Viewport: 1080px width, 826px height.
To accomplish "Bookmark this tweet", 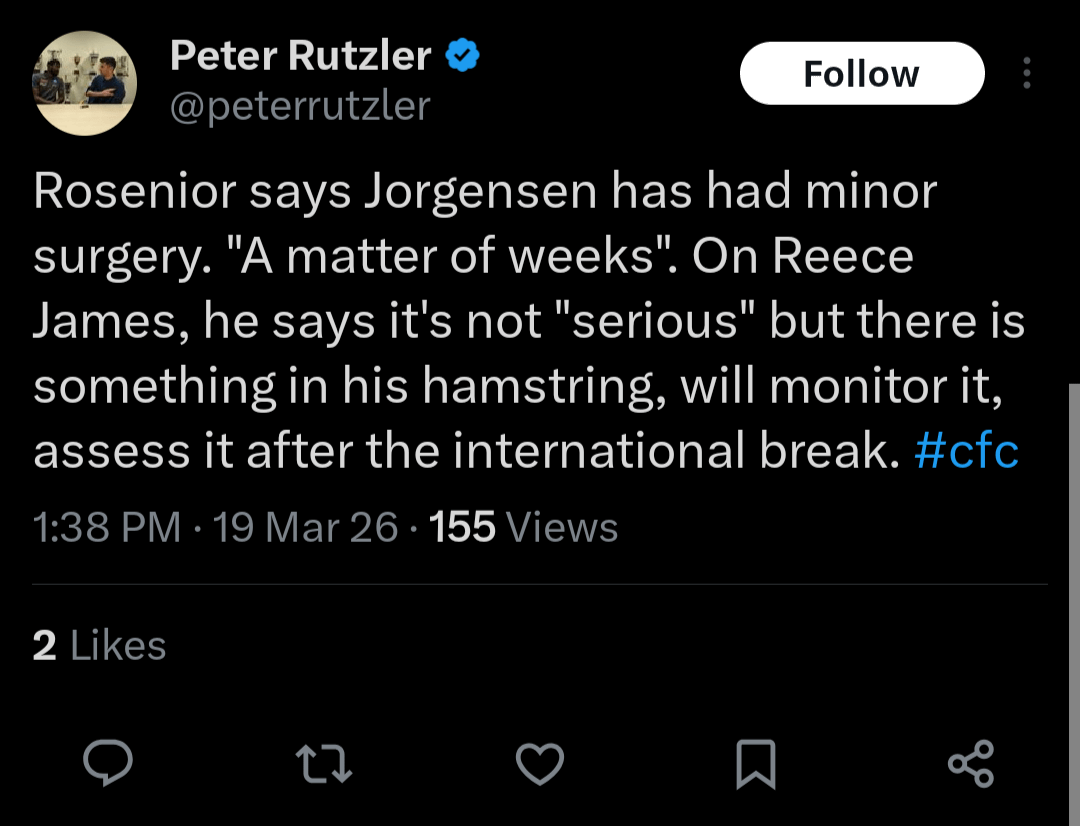I will point(756,765).
